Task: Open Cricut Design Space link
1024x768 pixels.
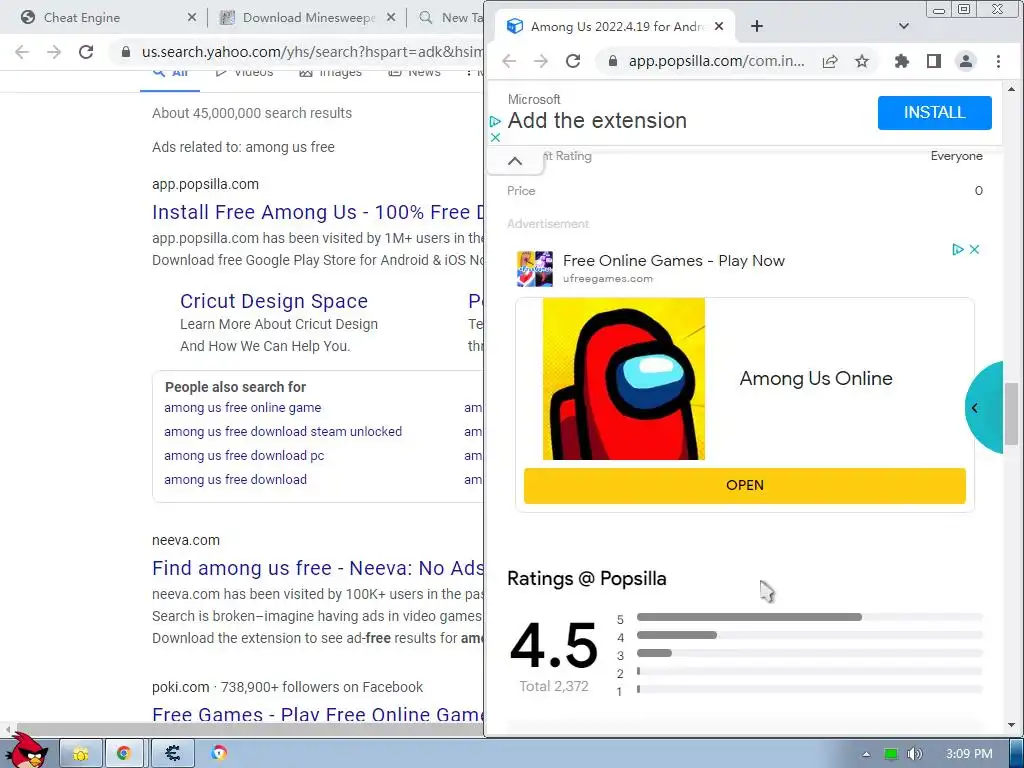Action: click(x=274, y=301)
